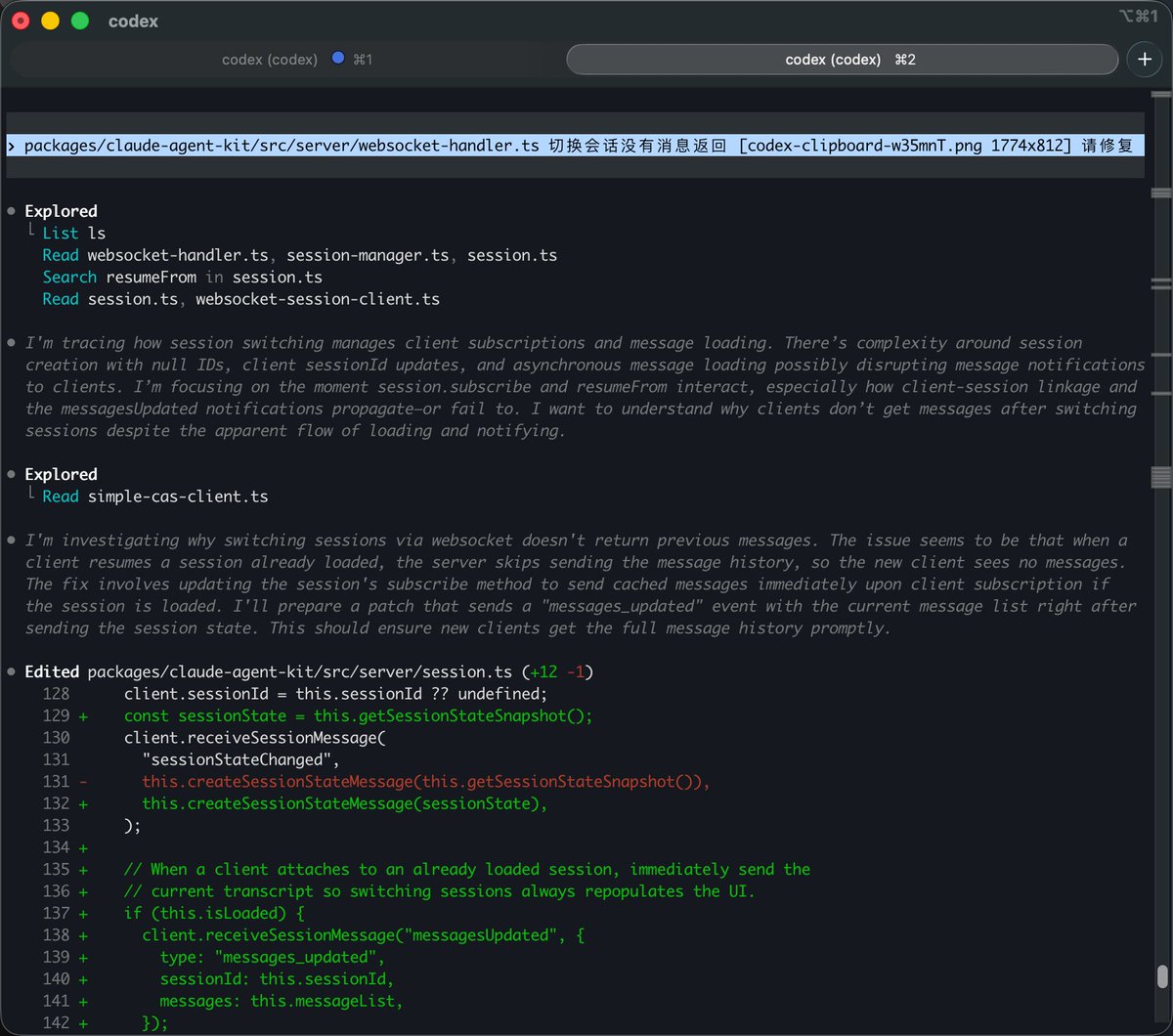Click line 137 'if (this.isLoaded) {'
The height and width of the screenshot is (1036, 1173).
point(214,913)
